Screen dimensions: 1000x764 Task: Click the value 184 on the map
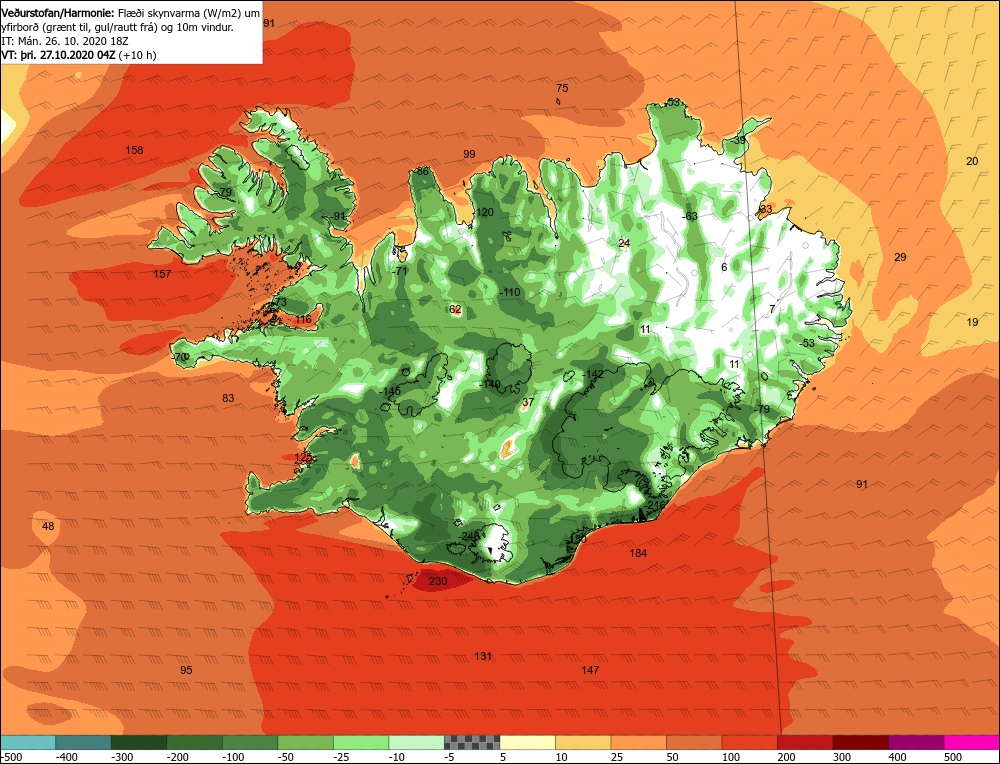638,553
